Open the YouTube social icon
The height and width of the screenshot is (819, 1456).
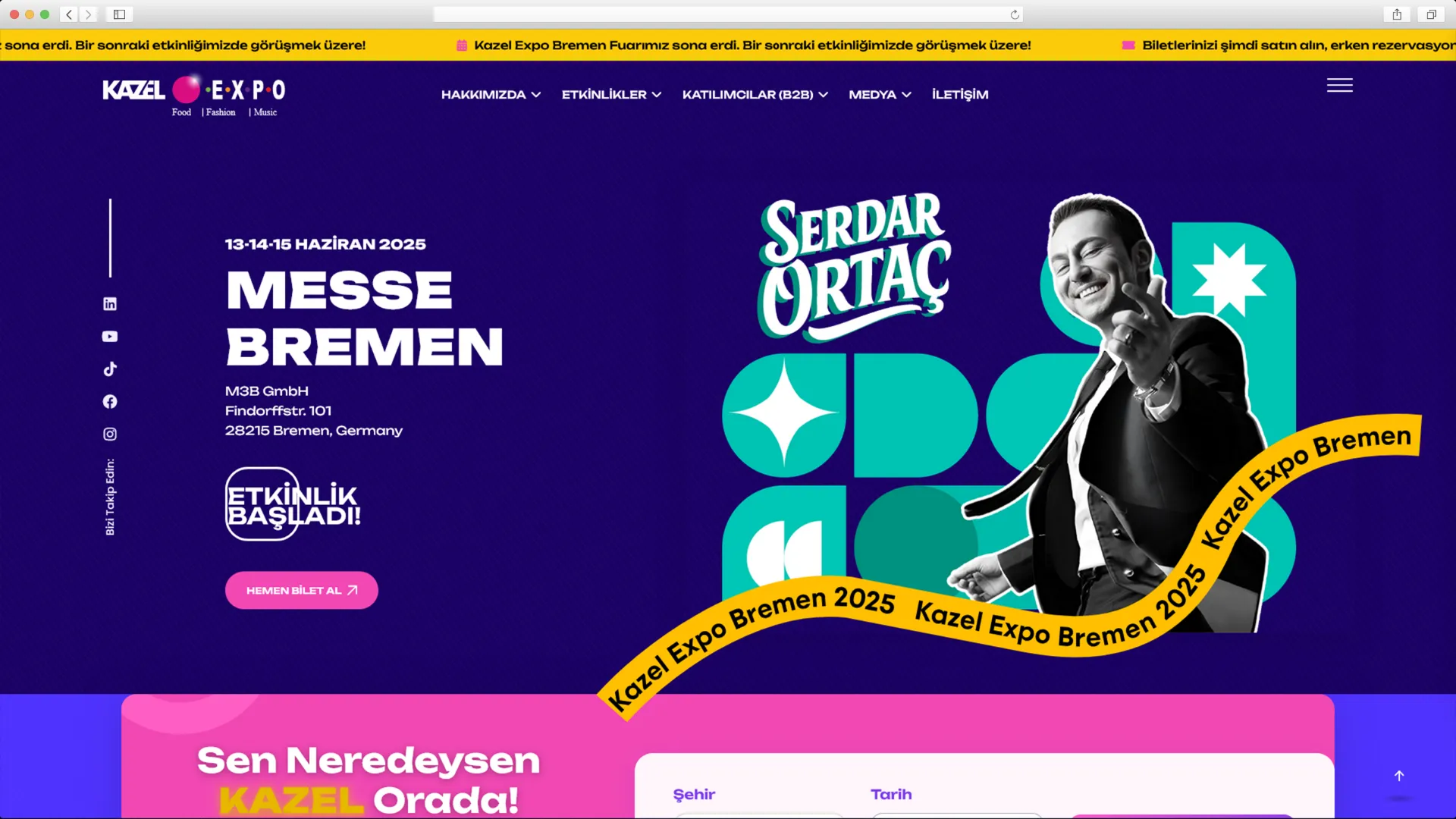110,337
